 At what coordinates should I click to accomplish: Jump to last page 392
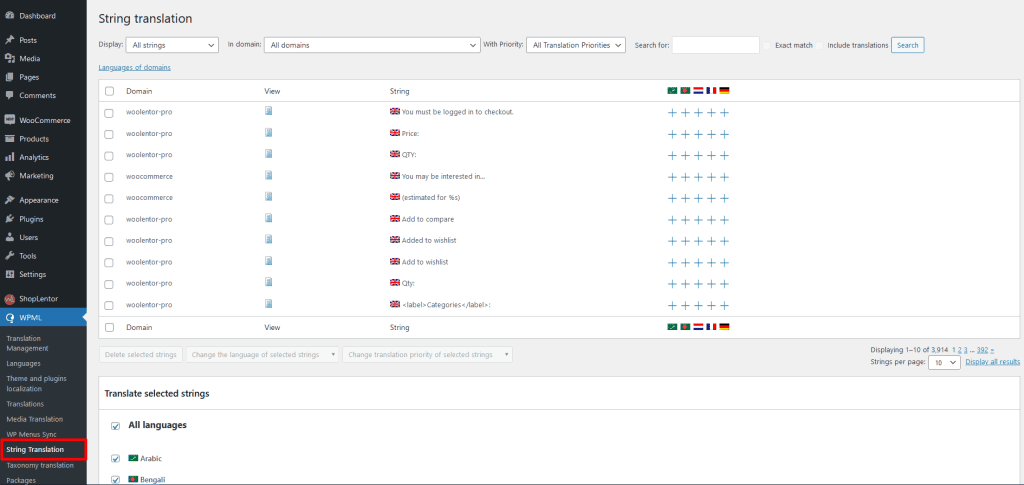(982, 350)
